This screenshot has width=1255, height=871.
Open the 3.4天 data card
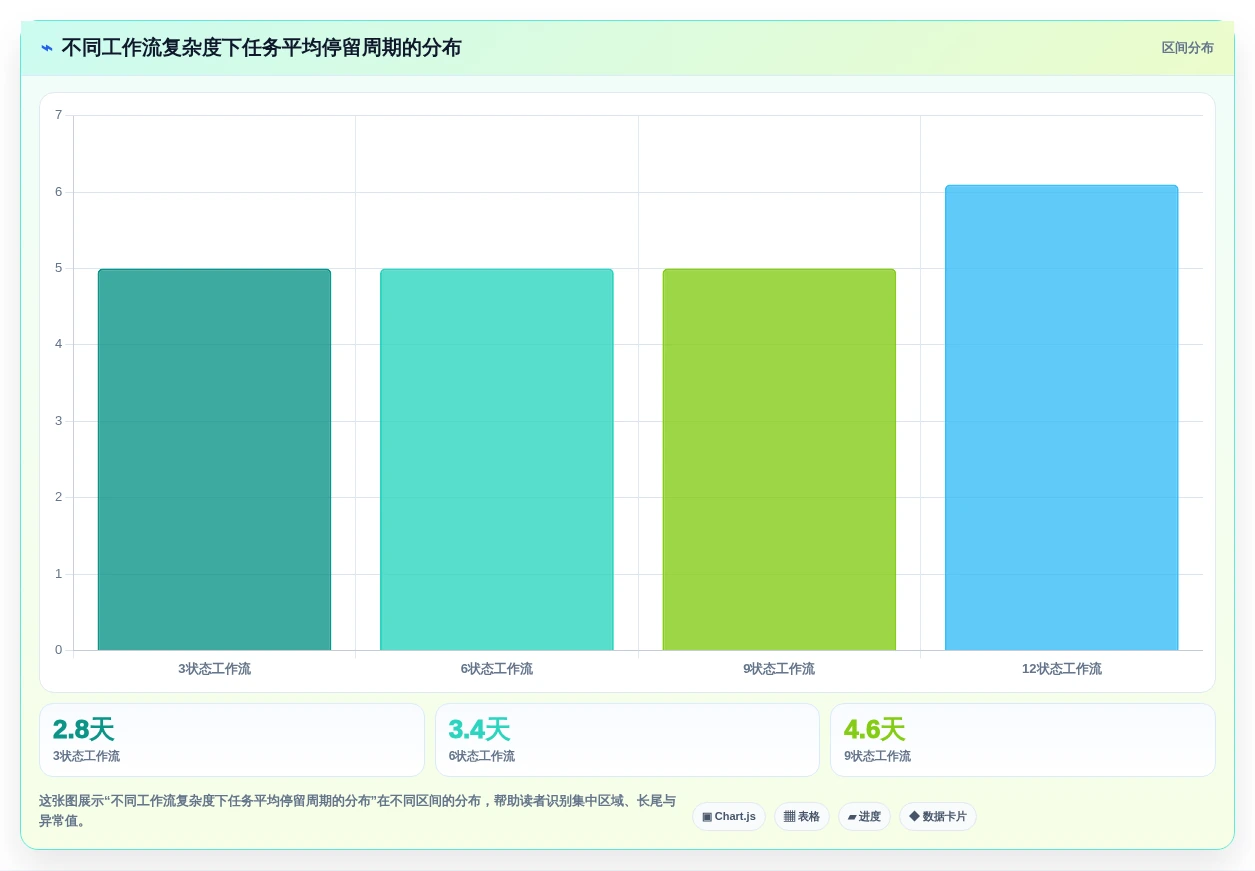[x=627, y=740]
